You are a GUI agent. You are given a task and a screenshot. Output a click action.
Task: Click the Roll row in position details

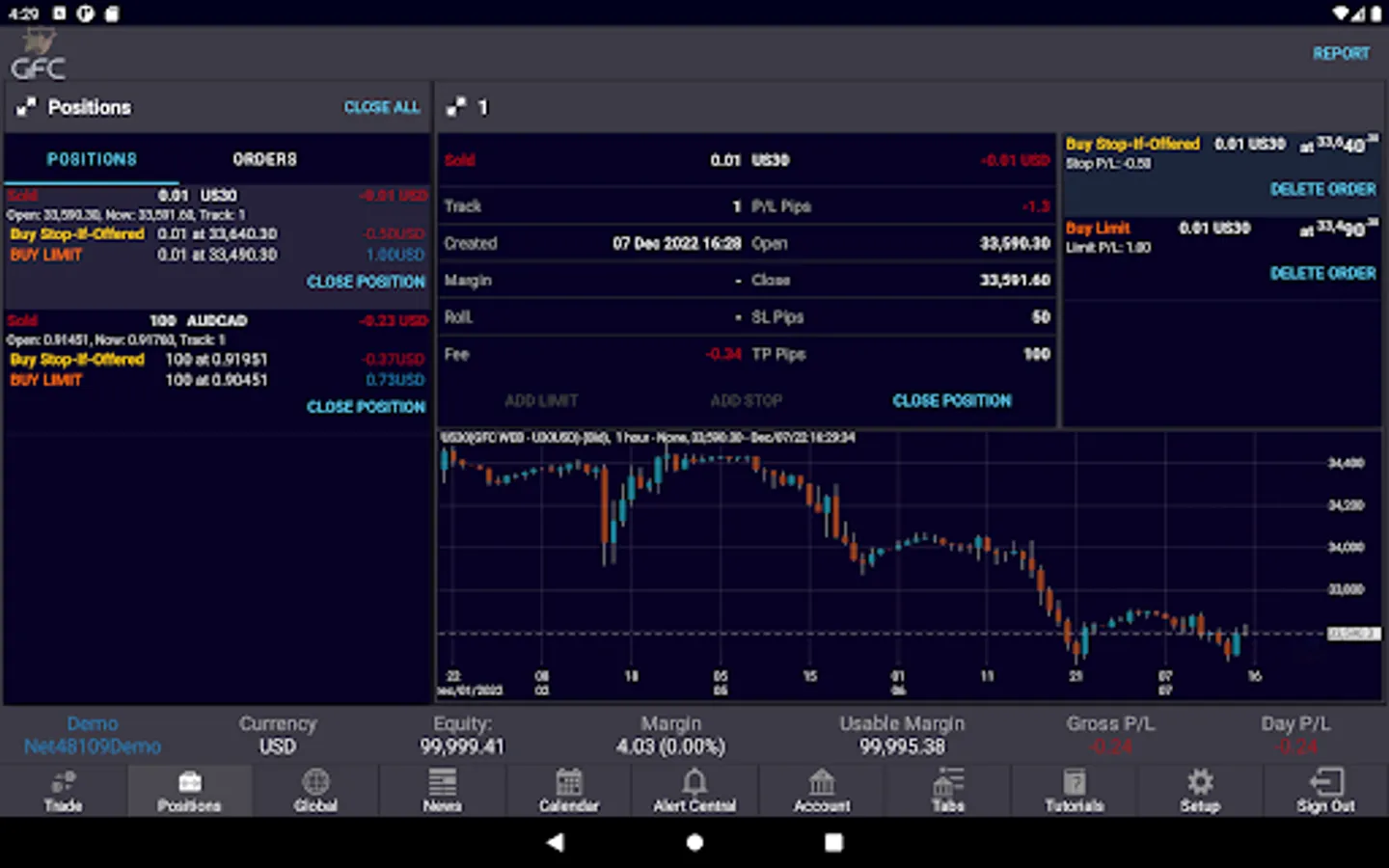click(592, 316)
